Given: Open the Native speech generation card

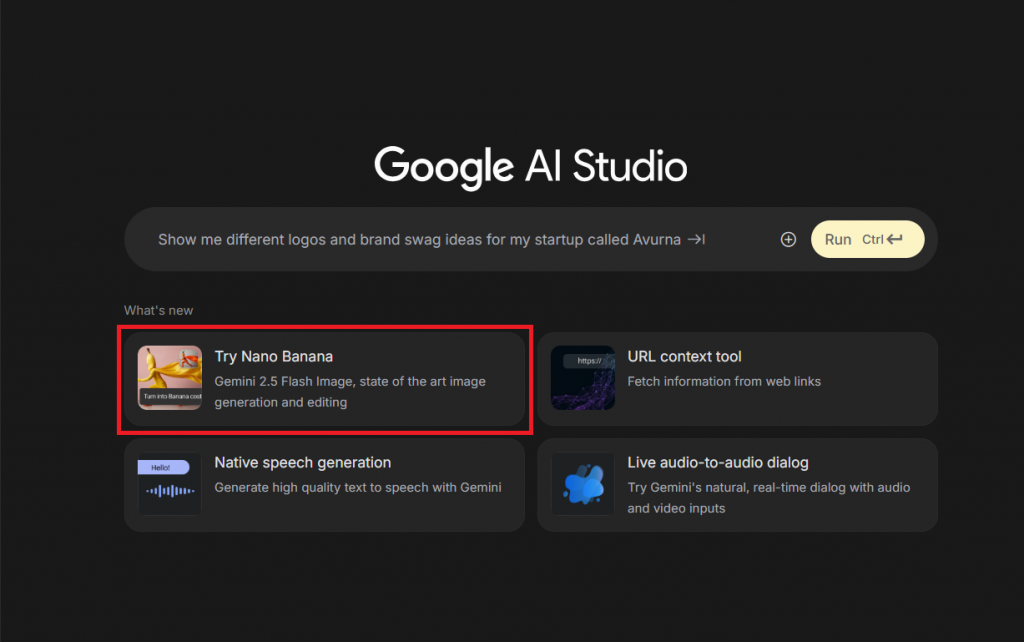Looking at the screenshot, I should pyautogui.click(x=325, y=485).
